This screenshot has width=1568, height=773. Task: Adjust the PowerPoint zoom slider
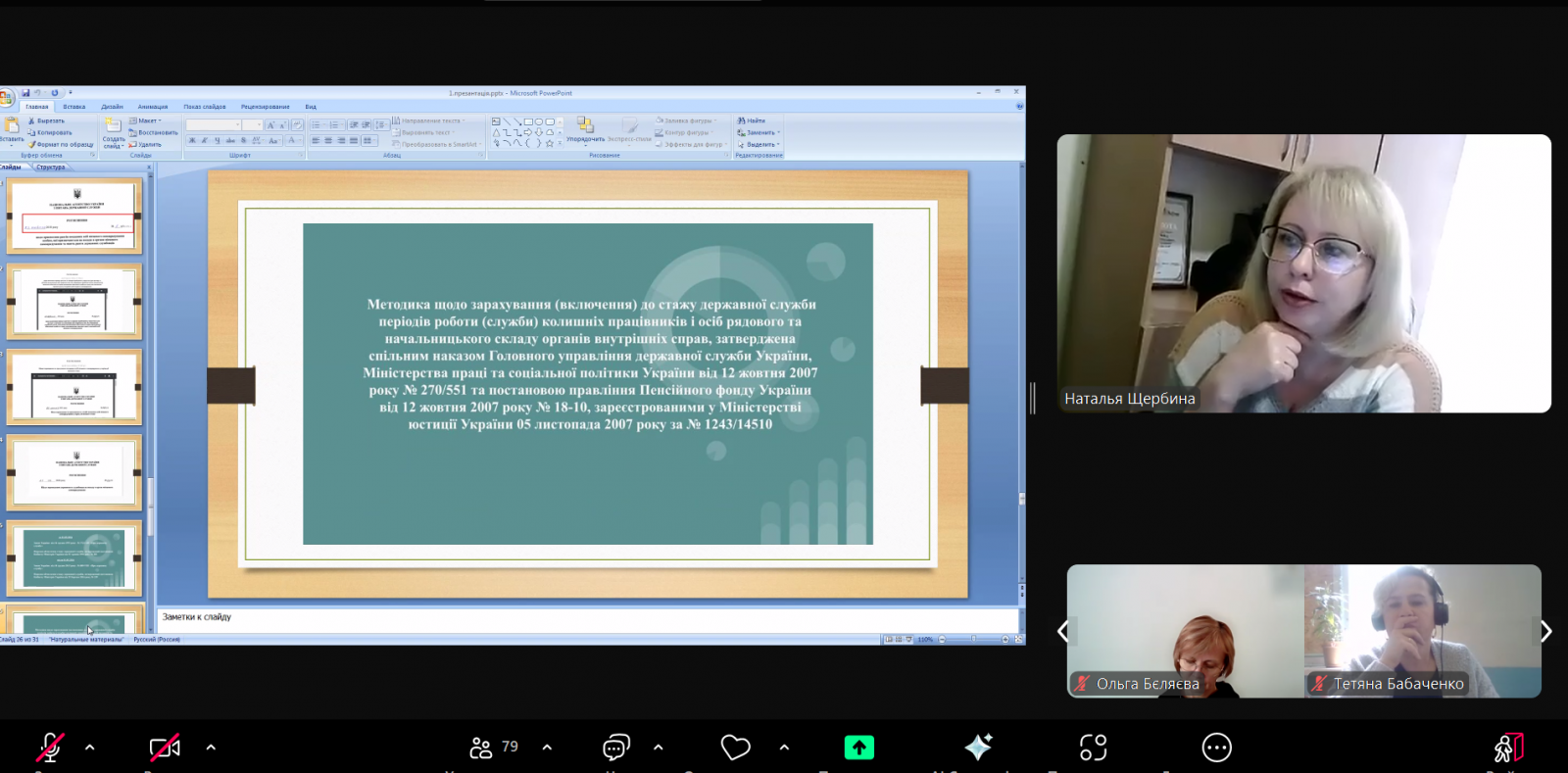(x=973, y=639)
